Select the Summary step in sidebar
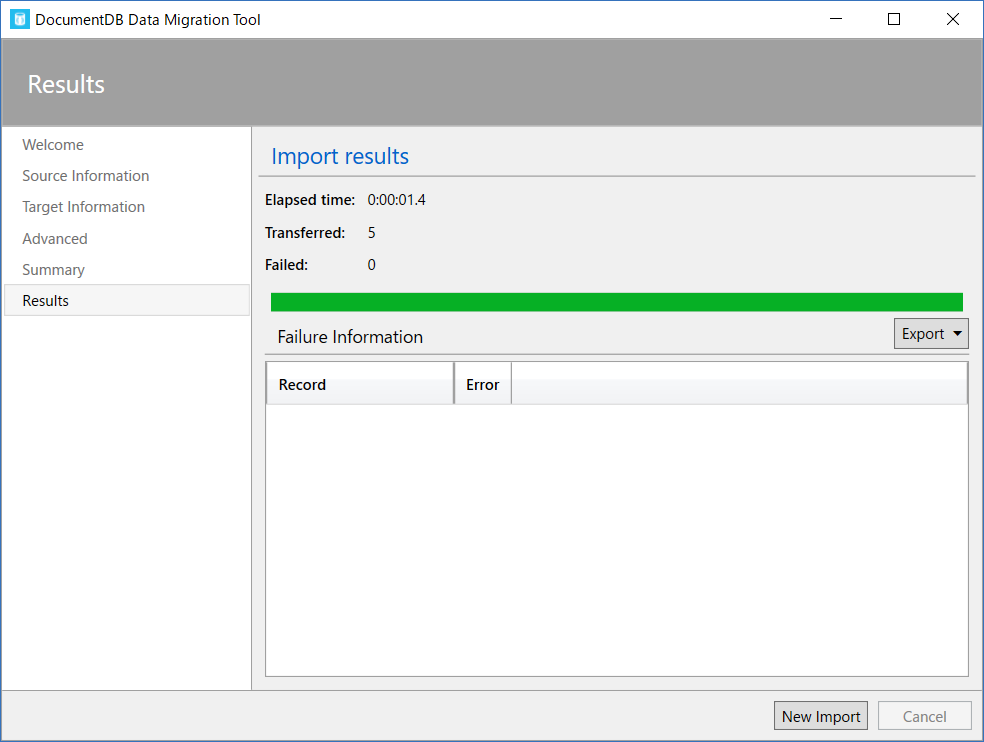 pos(53,270)
